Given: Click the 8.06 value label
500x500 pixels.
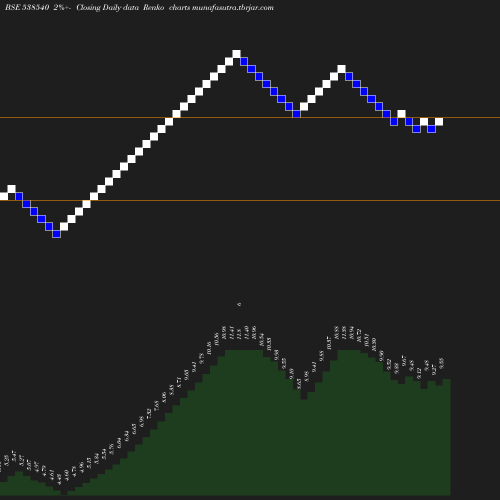Looking at the screenshot, I should coord(164,397).
